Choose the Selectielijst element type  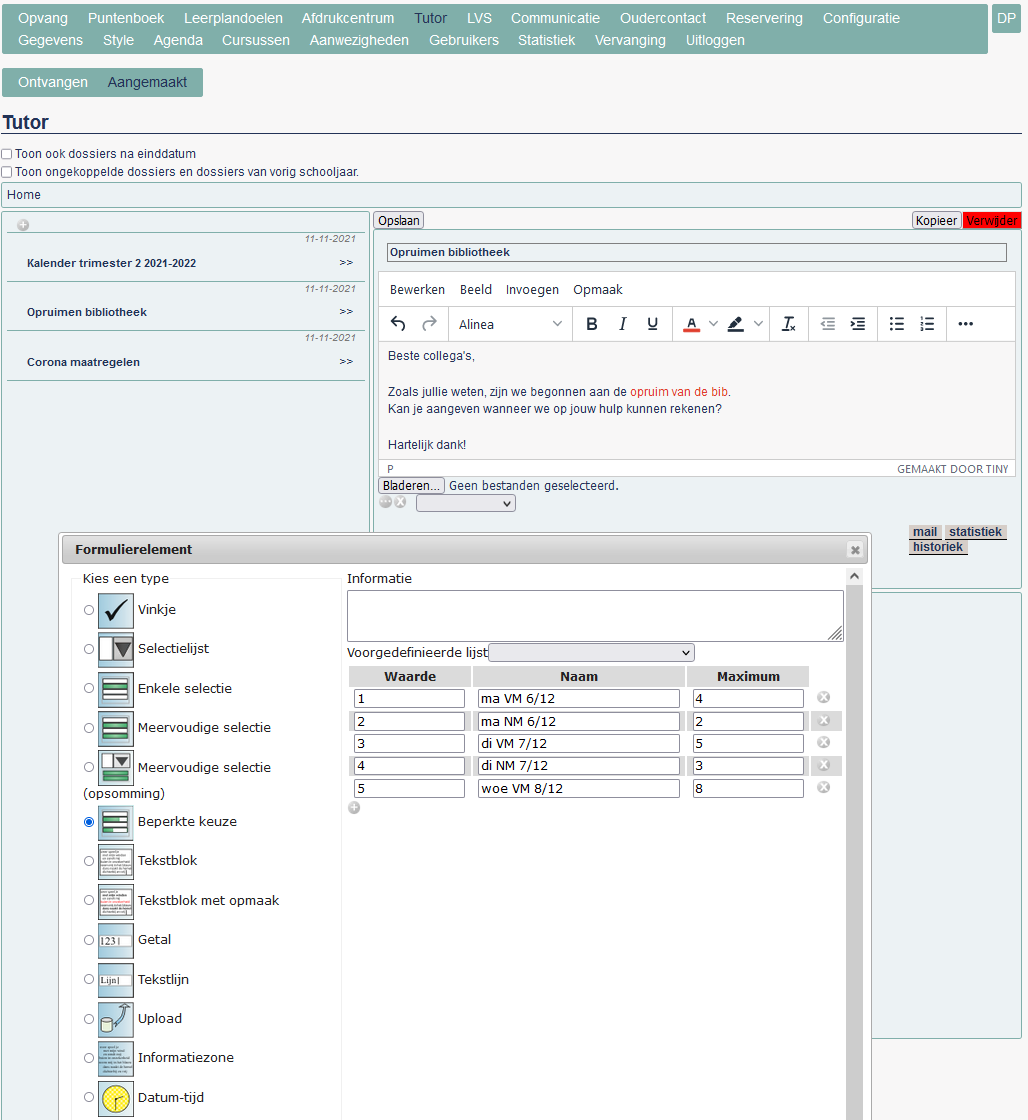tap(89, 649)
